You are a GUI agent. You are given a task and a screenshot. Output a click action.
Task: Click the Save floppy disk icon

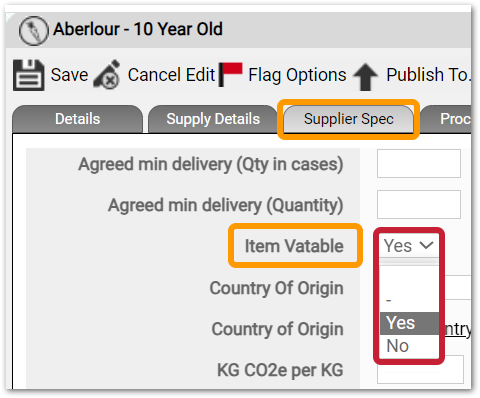click(x=28, y=75)
